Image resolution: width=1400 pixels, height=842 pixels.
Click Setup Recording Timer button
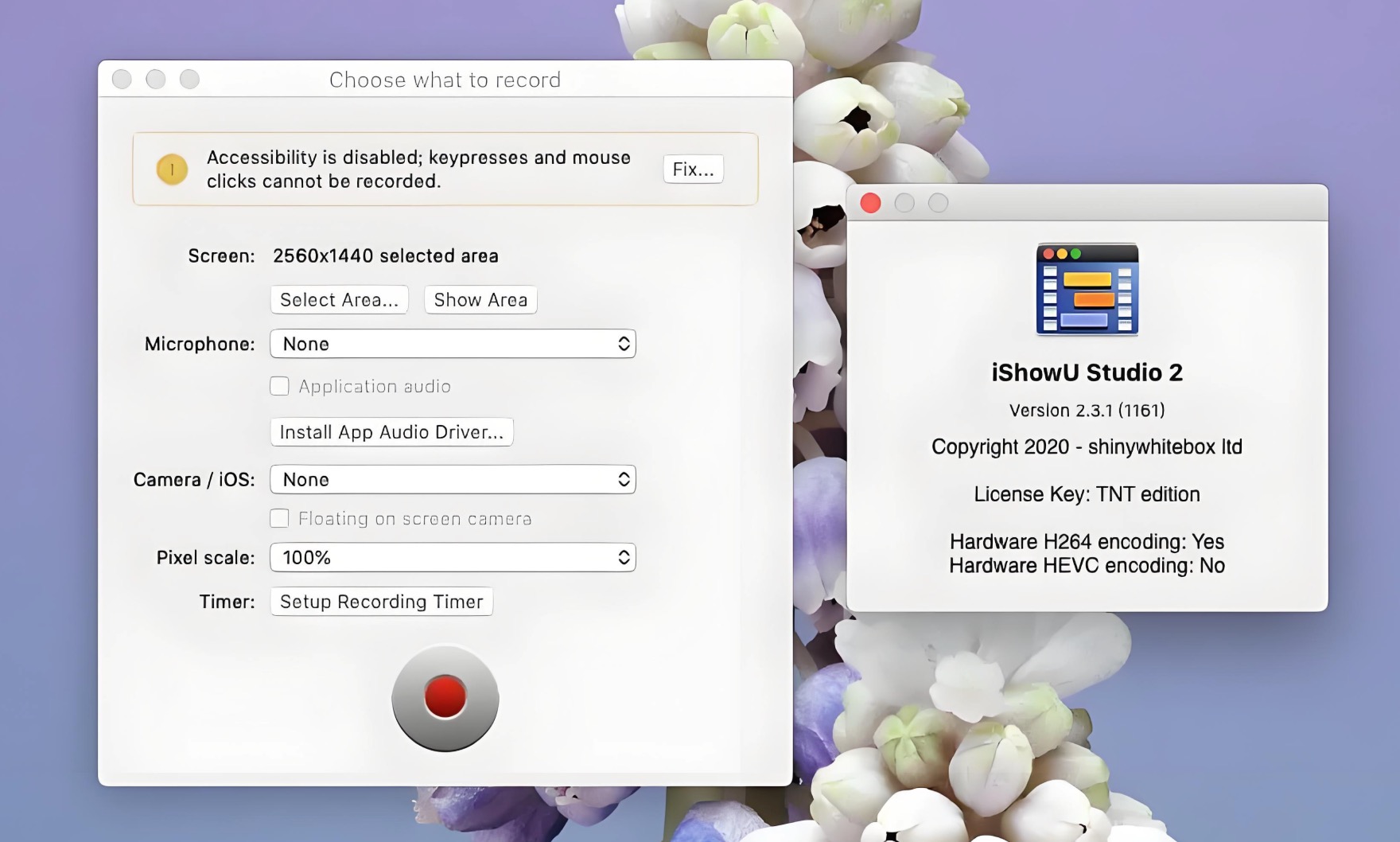point(382,602)
